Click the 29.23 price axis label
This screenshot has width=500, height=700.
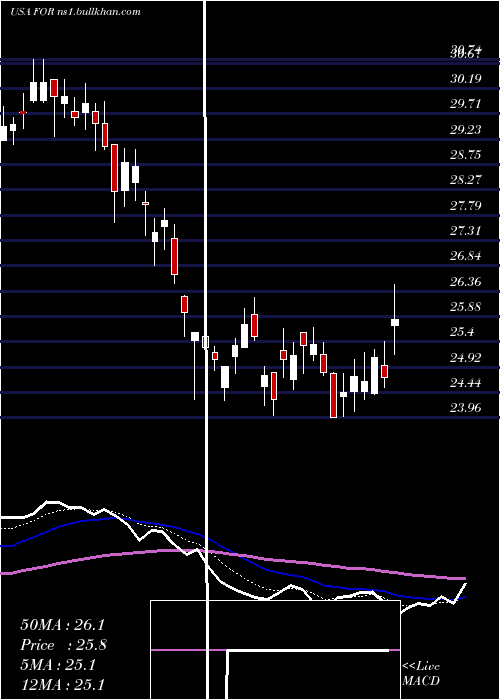[x=466, y=129]
